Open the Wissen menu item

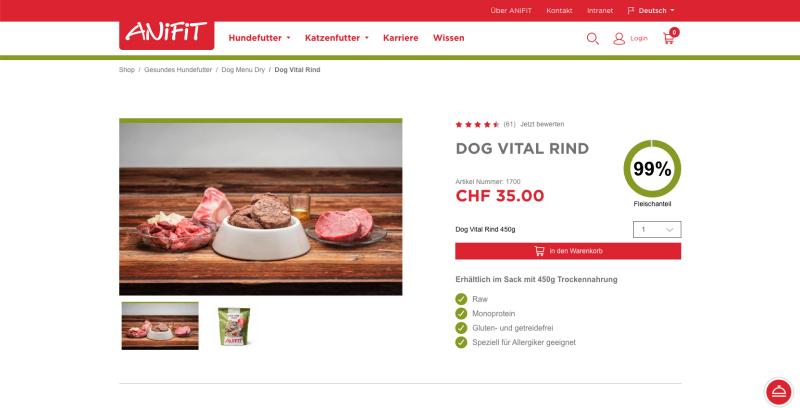[448, 38]
